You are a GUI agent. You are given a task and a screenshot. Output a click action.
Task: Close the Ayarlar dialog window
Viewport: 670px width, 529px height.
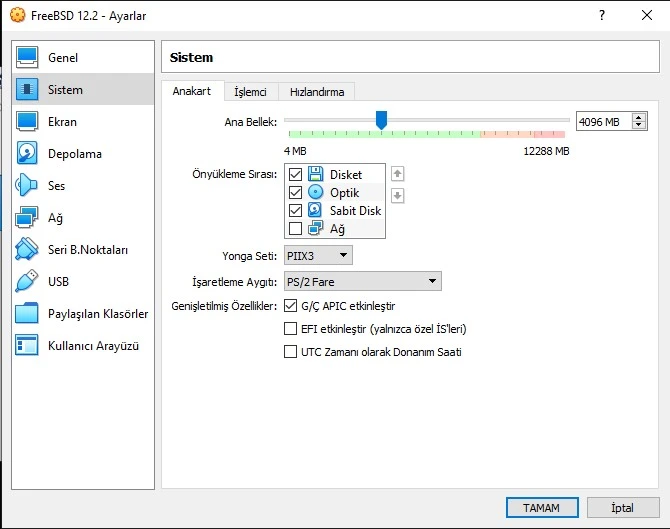[647, 15]
